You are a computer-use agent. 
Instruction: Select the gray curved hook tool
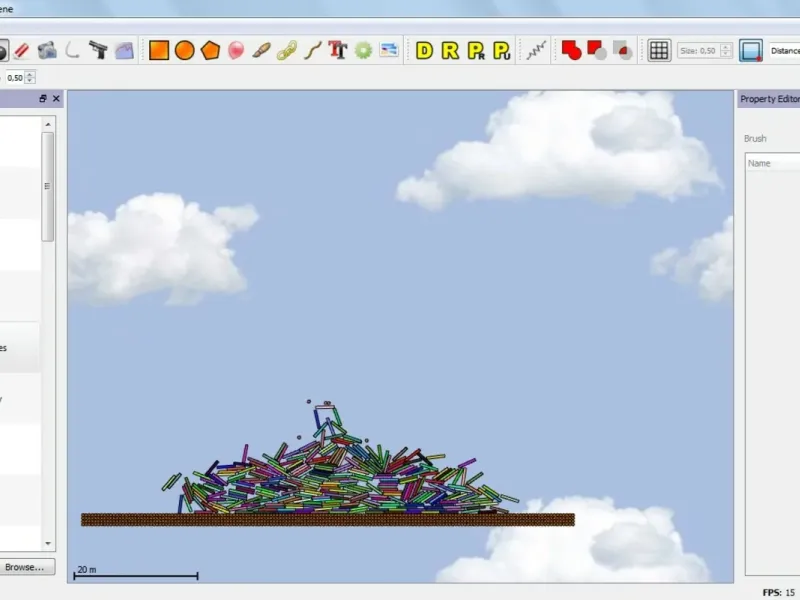coord(72,50)
